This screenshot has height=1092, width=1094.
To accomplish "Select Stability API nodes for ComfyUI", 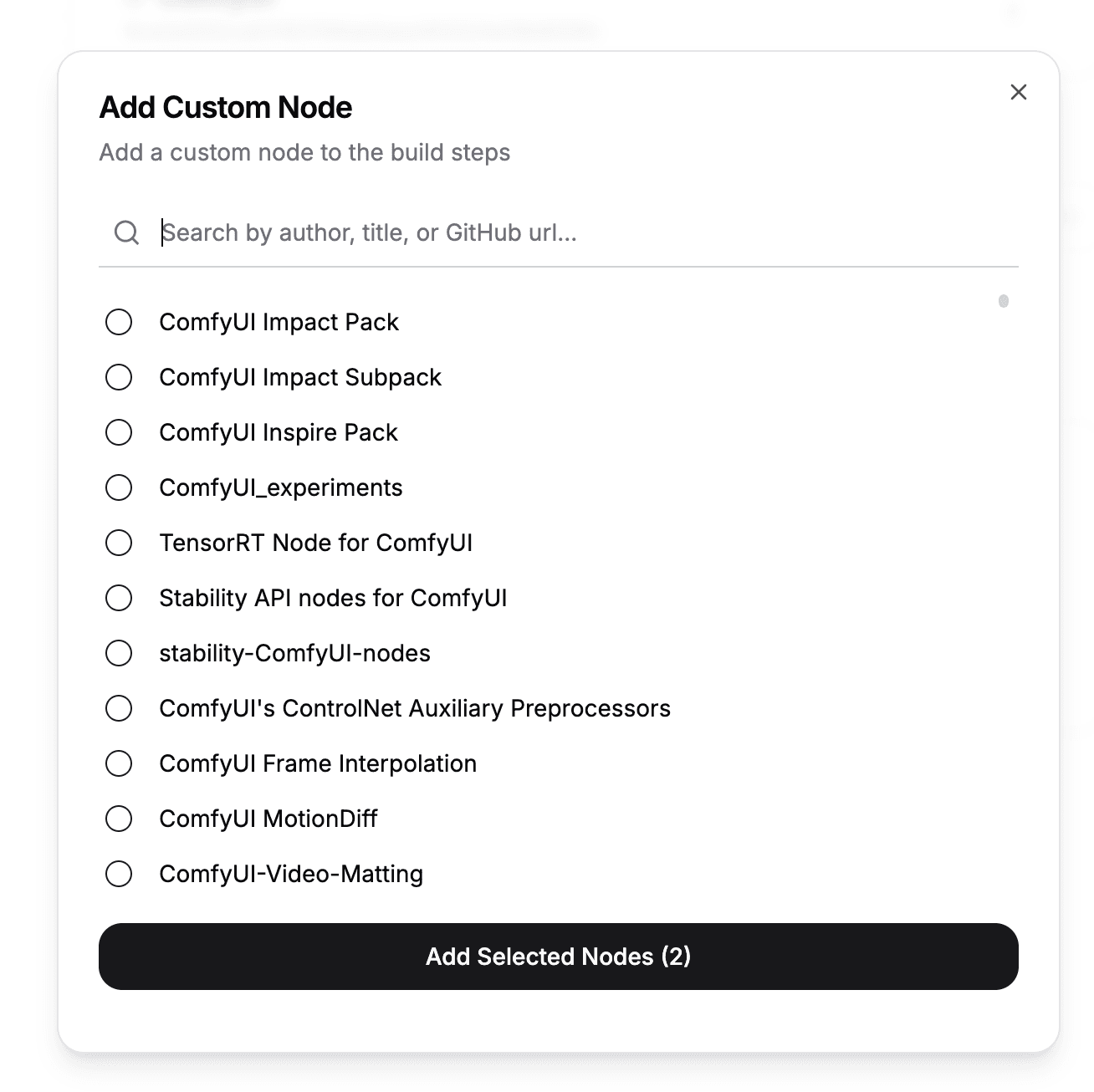I will coord(119,598).
